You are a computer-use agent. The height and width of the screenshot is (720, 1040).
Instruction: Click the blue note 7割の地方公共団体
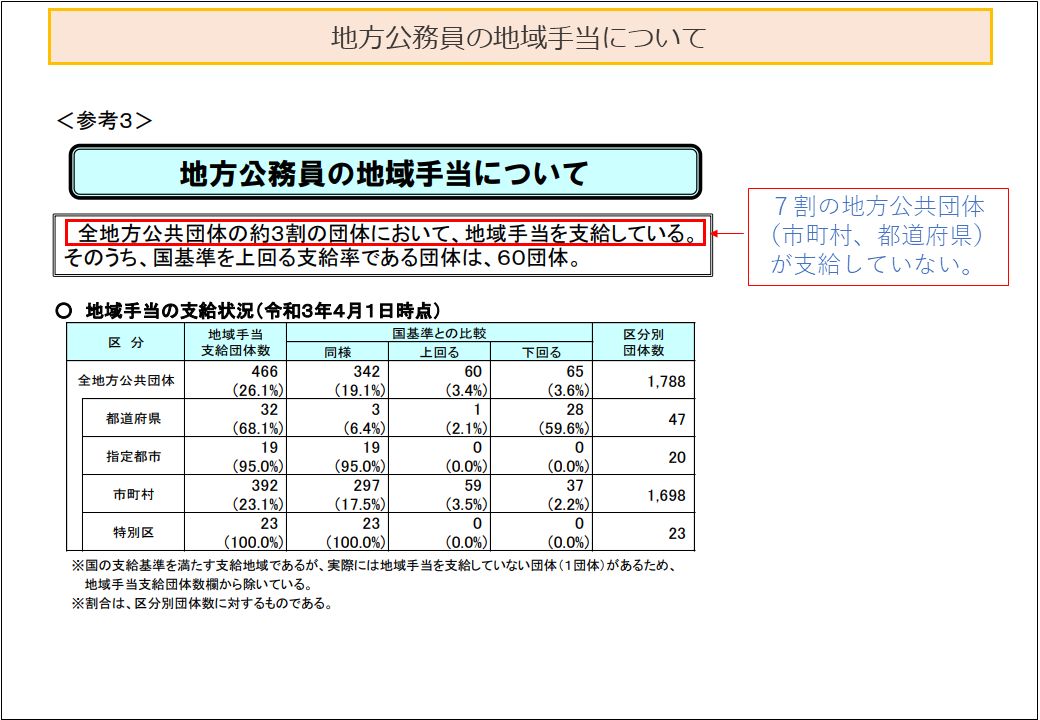pos(878,235)
